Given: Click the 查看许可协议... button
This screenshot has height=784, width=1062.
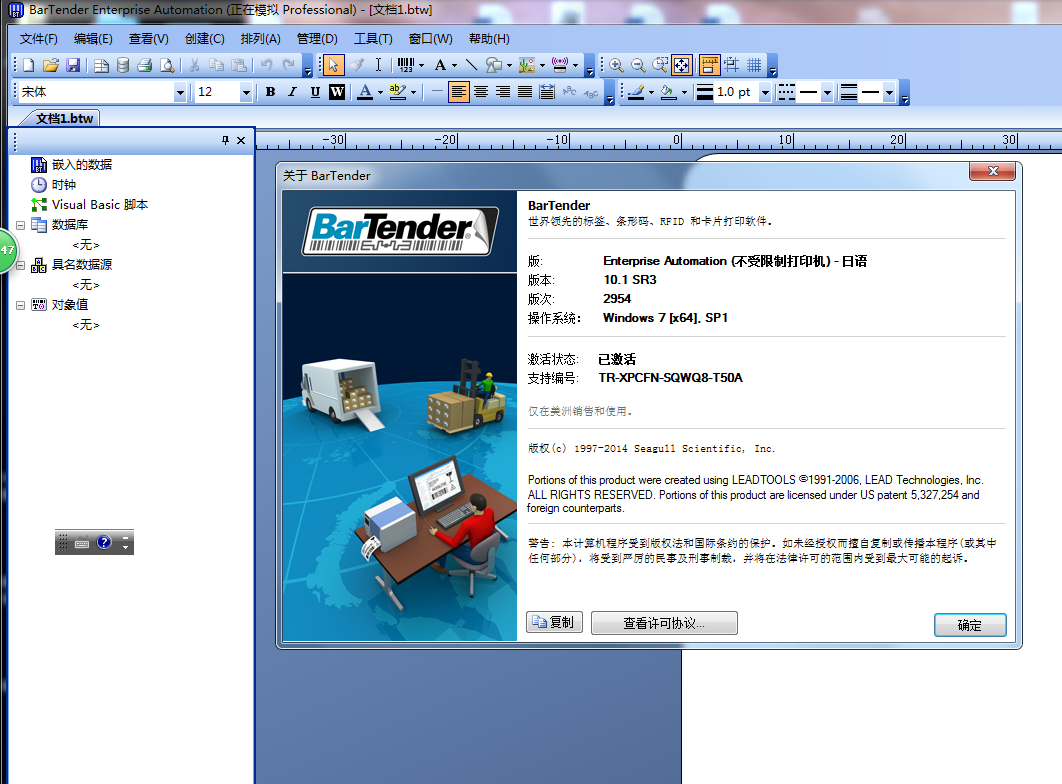Looking at the screenshot, I should tap(664, 623).
